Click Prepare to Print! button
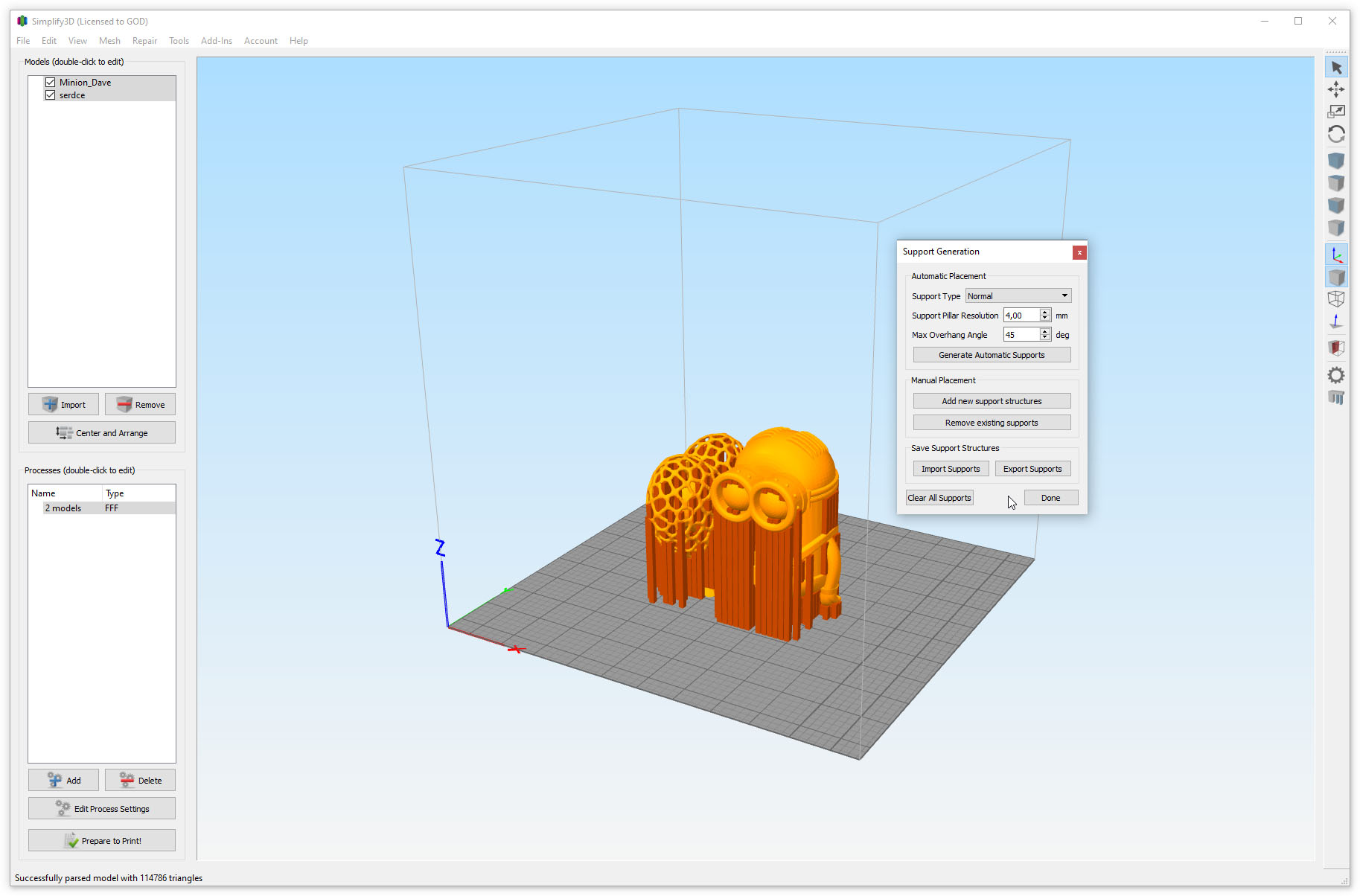This screenshot has width=1360, height=896. [102, 840]
